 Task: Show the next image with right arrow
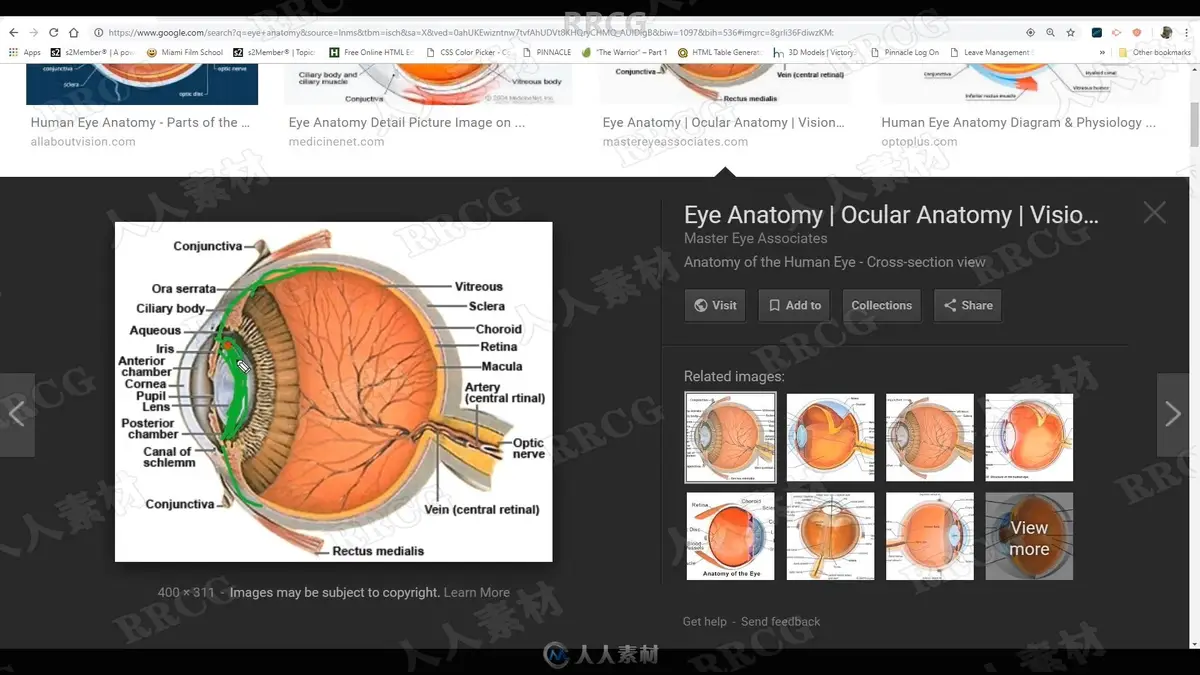tap(1173, 414)
